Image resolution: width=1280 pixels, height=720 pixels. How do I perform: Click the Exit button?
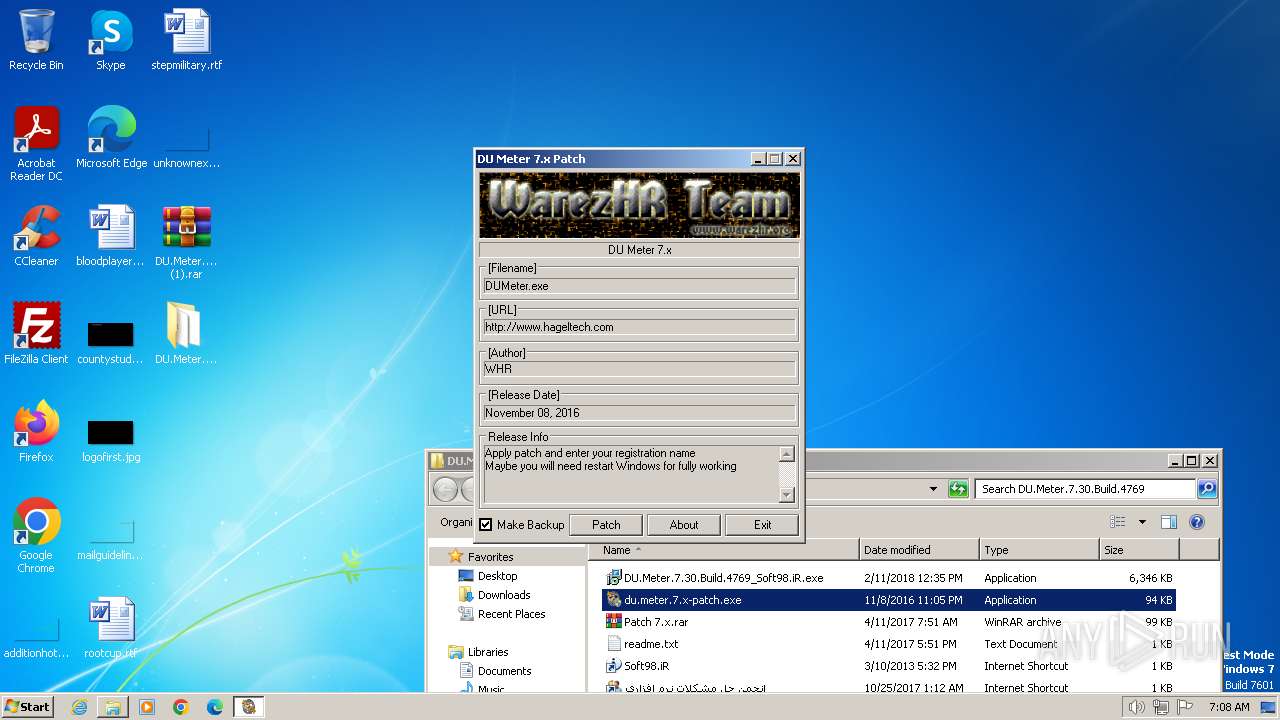coord(762,525)
